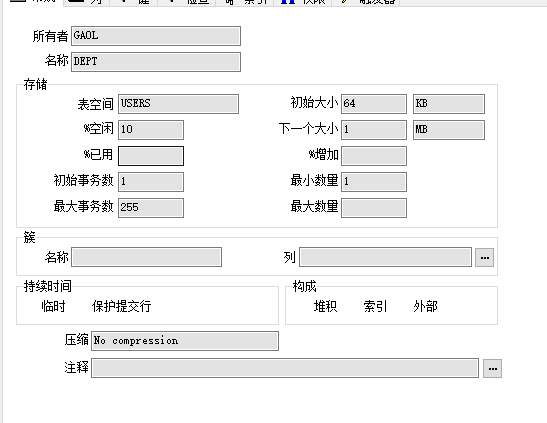Click the table 名称 field containing DEPT
This screenshot has width=547, height=423.
pyautogui.click(x=156, y=62)
